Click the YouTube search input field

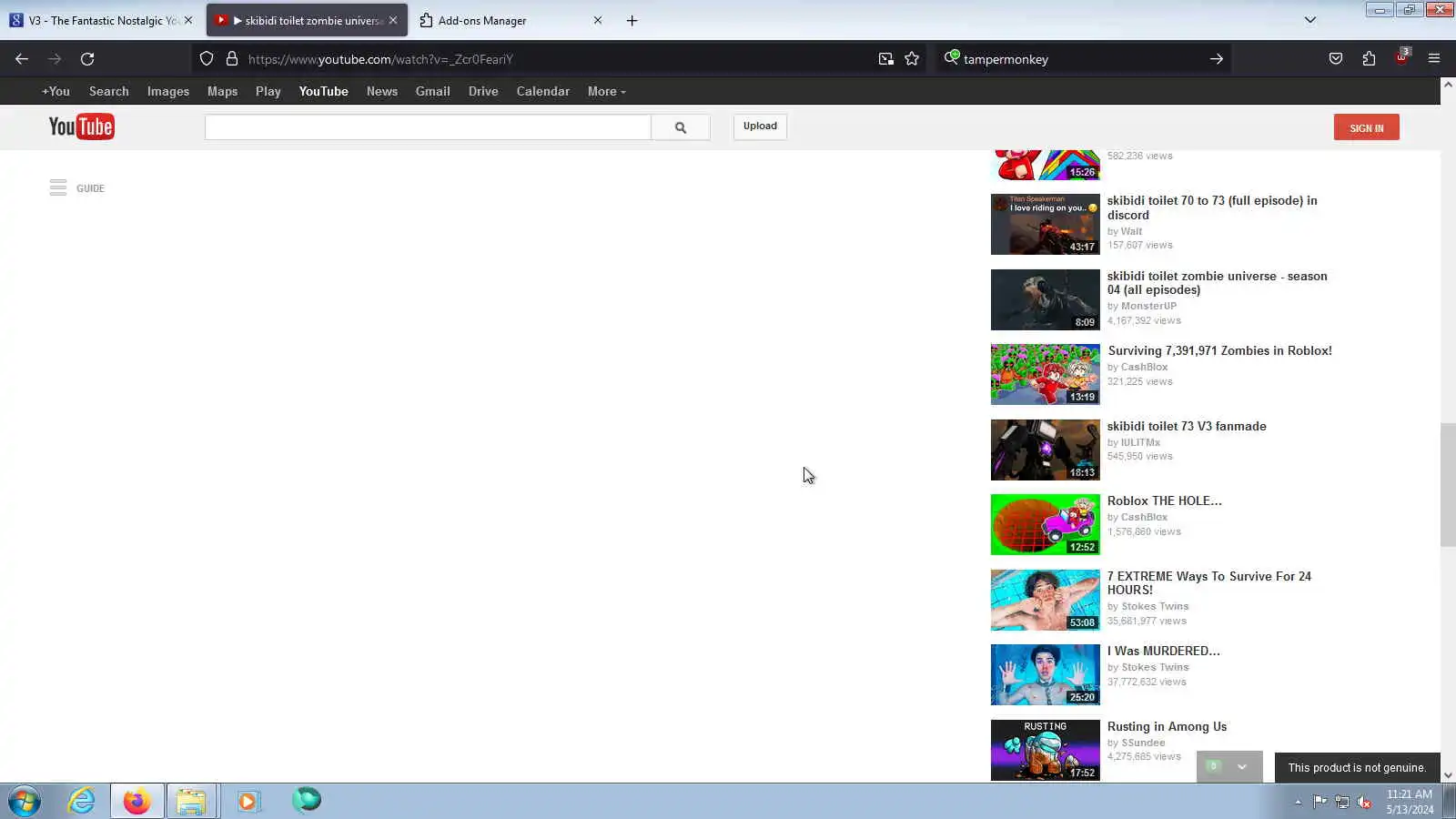coord(428,127)
